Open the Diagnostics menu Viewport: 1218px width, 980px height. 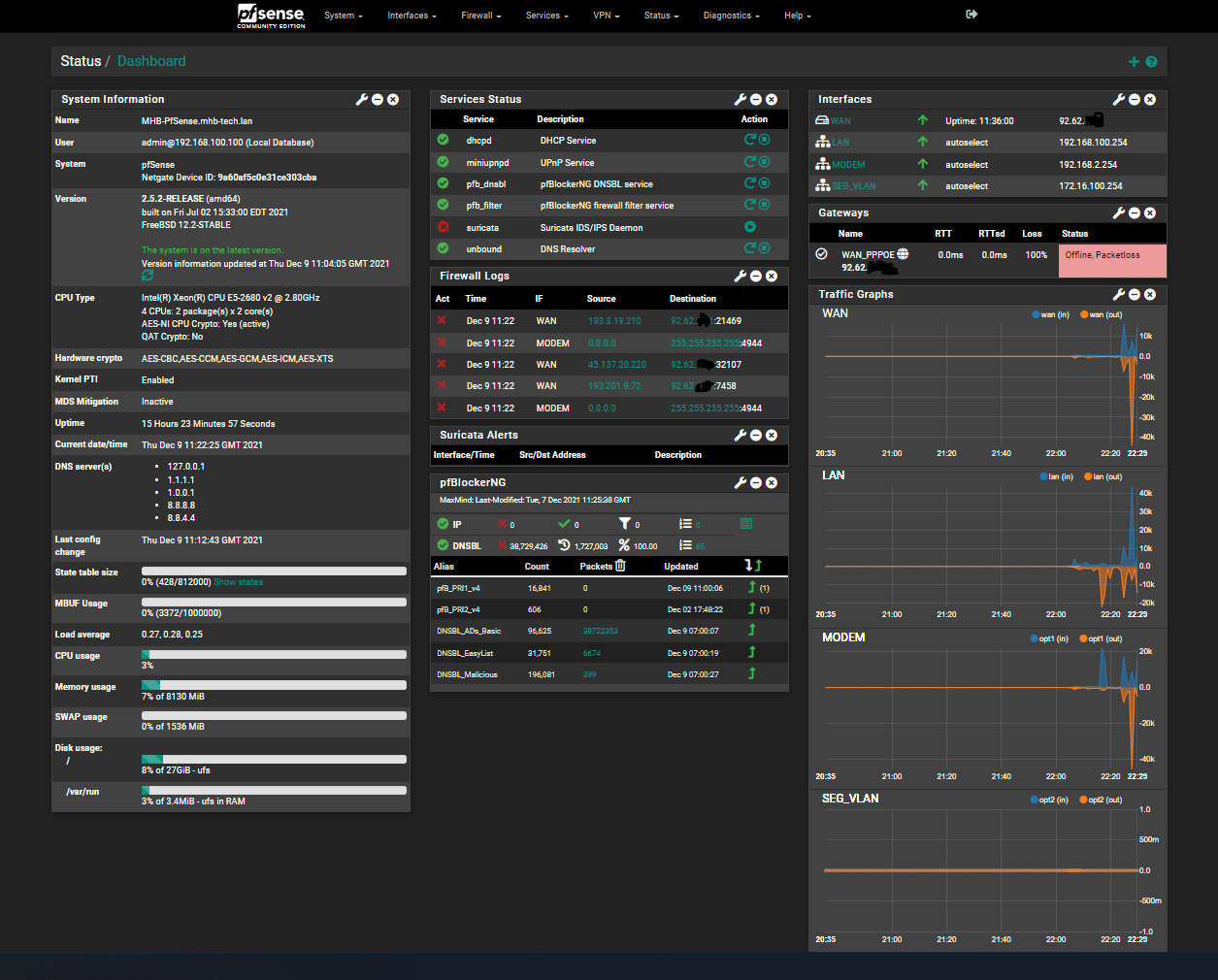click(732, 16)
